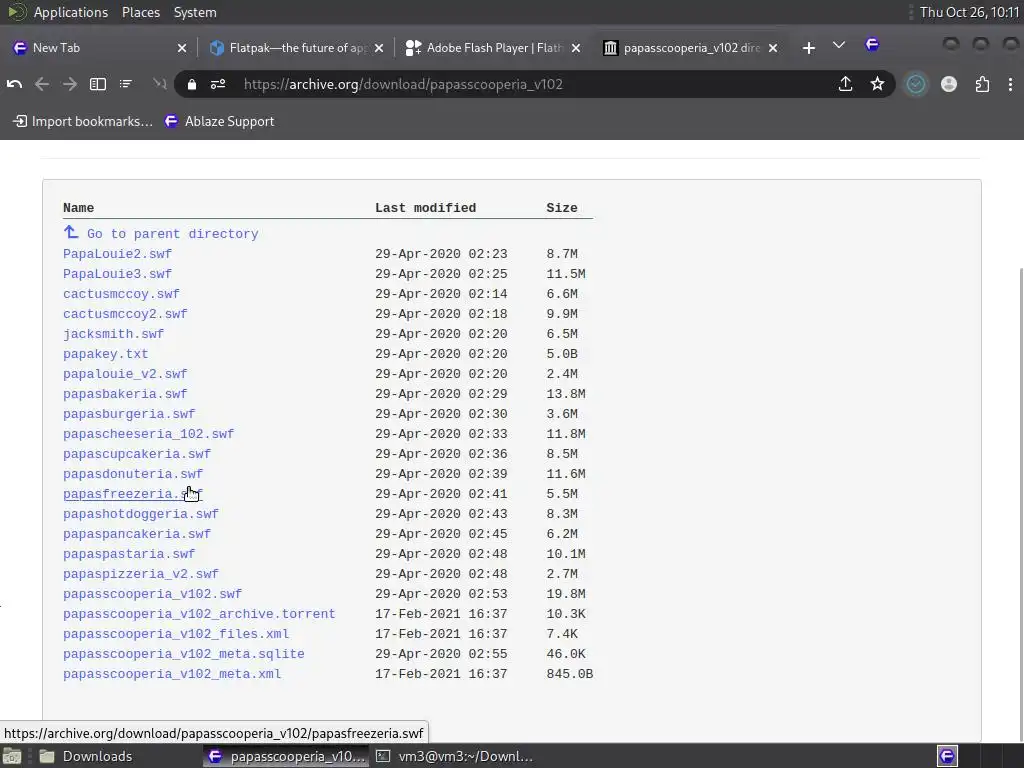Click papashotdoggeria.swf link
Screen dimensions: 1024x768
141,514
